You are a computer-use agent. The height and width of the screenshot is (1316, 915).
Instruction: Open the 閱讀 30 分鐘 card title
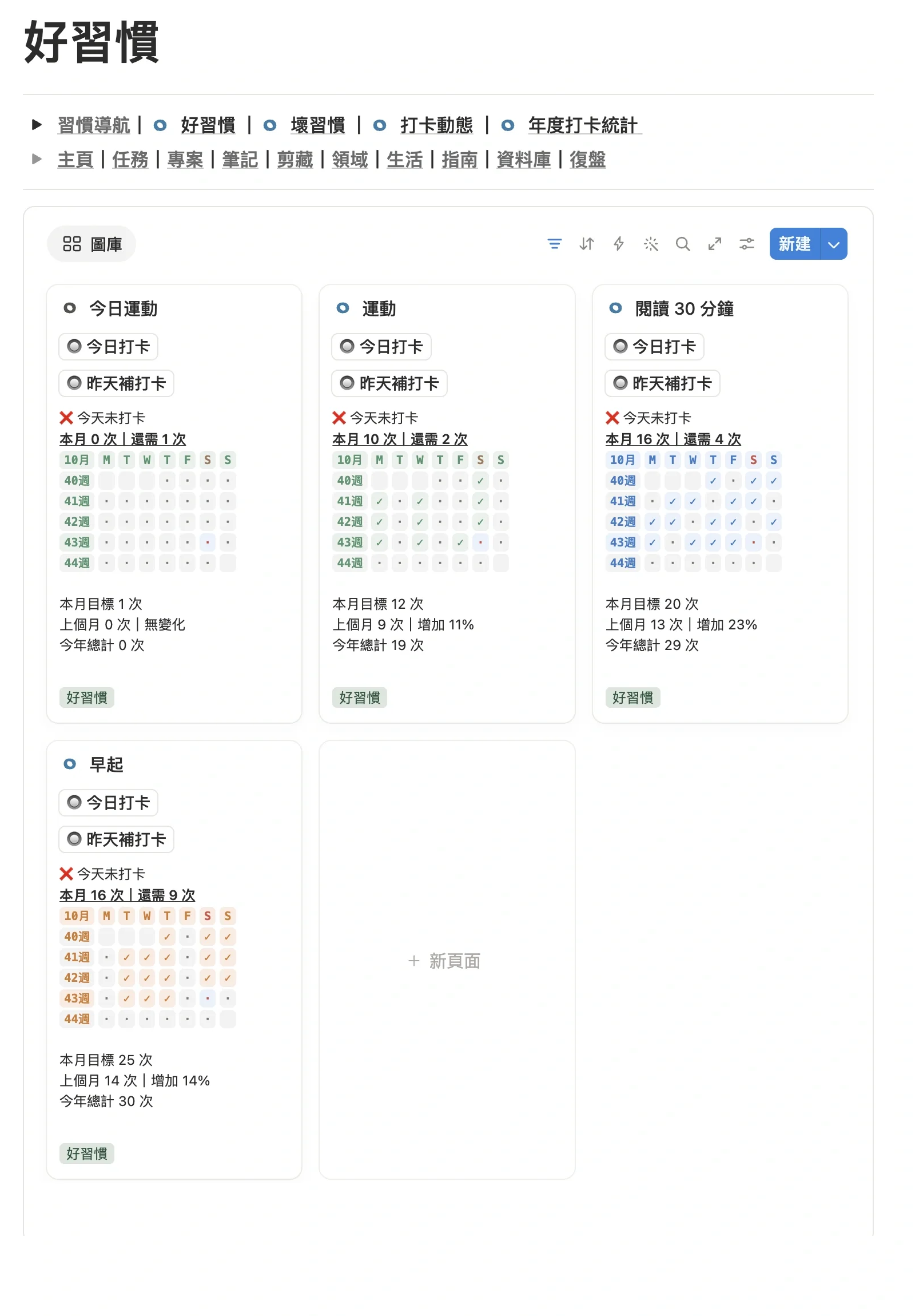(684, 309)
